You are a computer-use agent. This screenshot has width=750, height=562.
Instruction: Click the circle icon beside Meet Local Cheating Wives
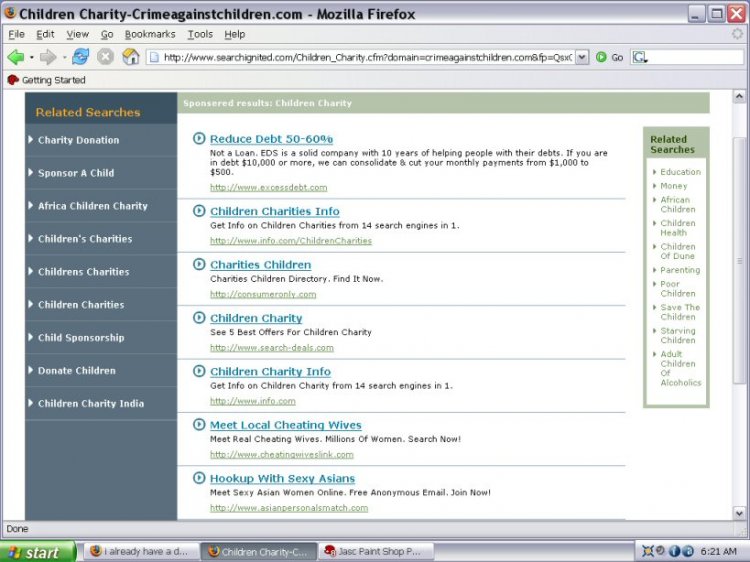[199, 424]
